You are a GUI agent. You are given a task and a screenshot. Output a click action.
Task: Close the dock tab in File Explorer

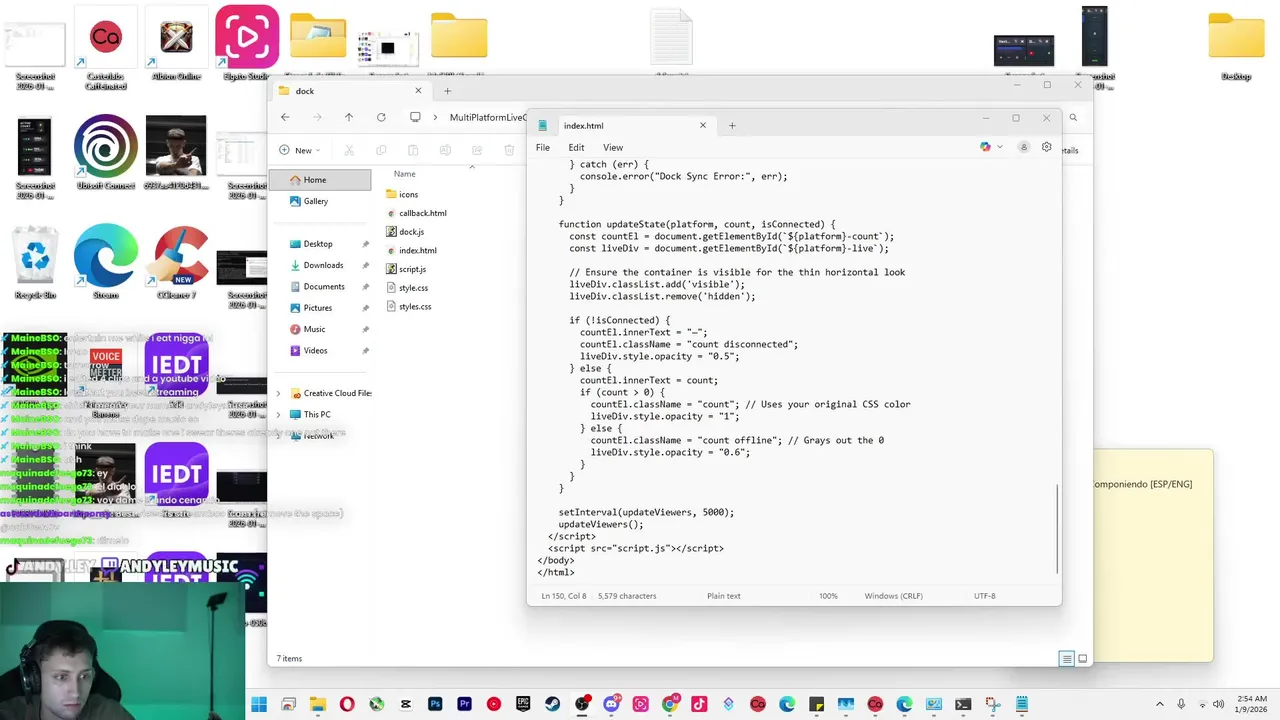pos(418,91)
